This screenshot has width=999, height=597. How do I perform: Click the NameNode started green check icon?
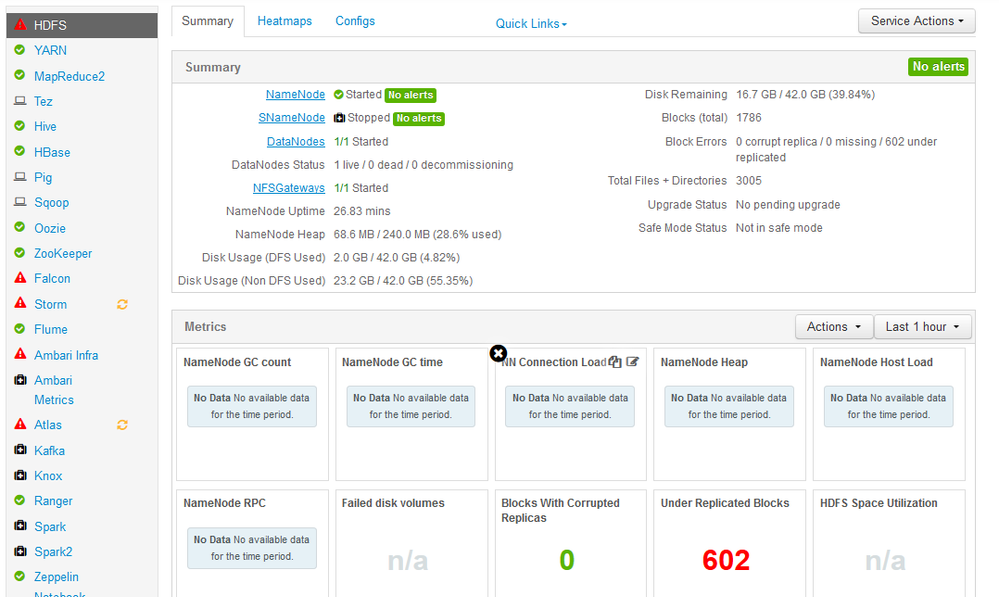pos(338,95)
